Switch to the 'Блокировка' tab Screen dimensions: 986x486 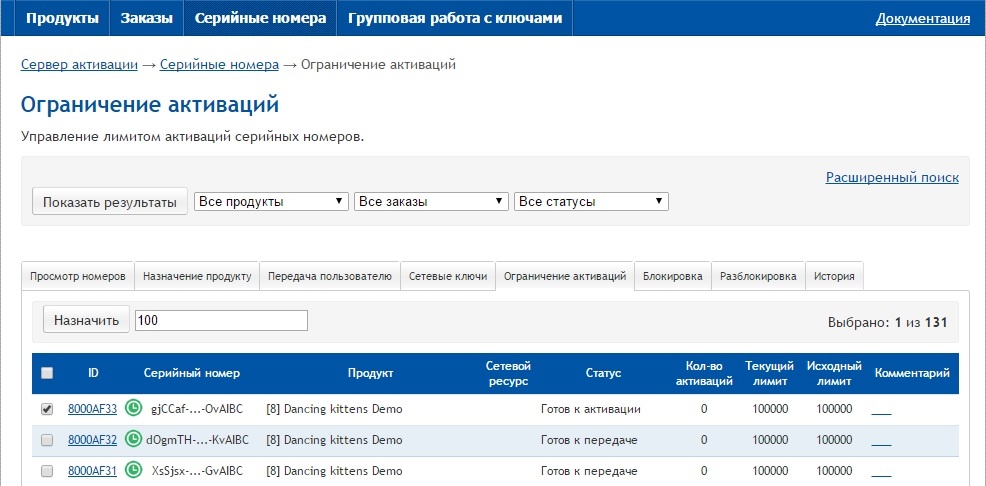(673, 276)
